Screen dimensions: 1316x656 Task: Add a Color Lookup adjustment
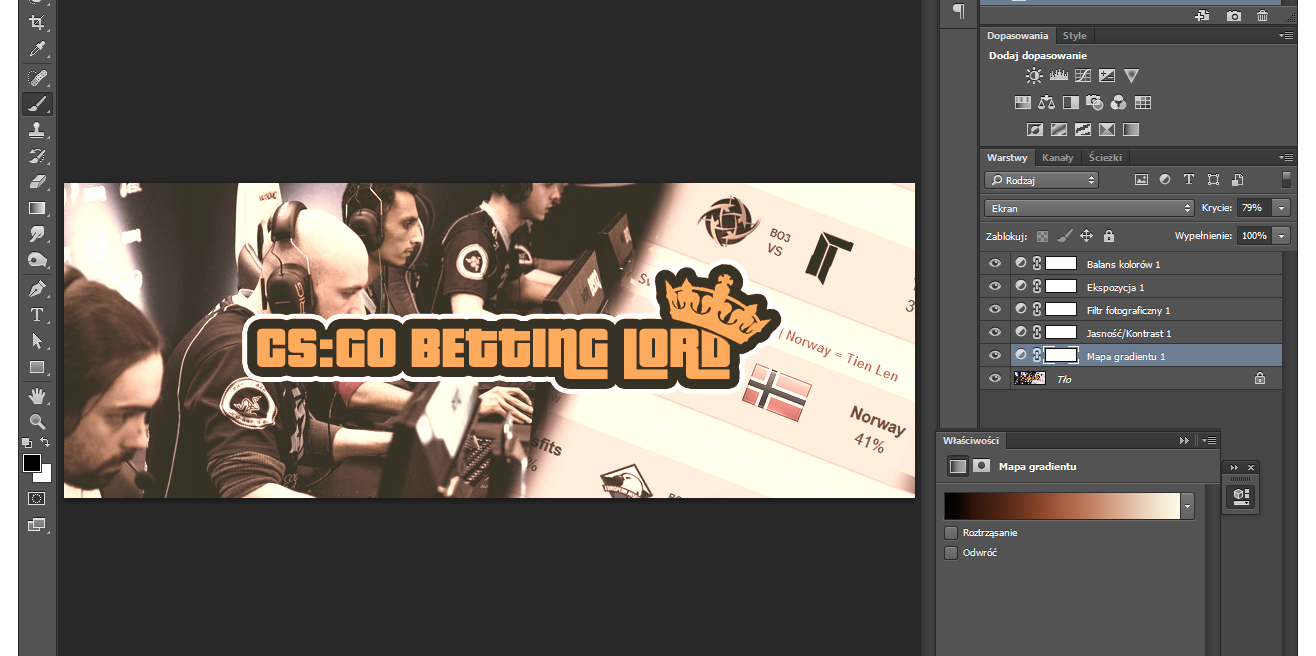(x=1143, y=102)
